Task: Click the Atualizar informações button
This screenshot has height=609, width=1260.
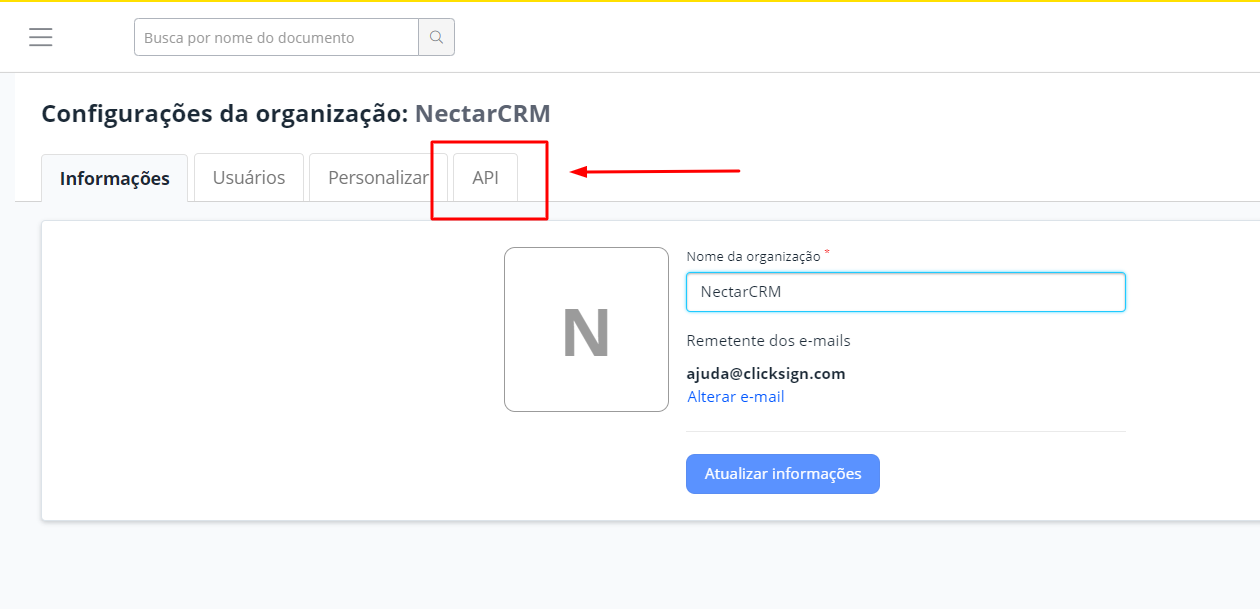Action: pos(783,474)
